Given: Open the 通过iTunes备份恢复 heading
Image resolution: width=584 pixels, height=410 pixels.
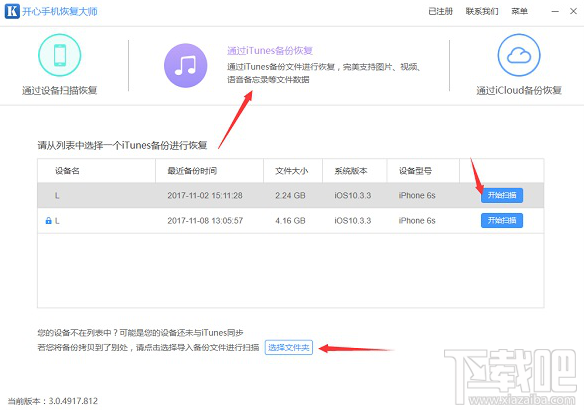Looking at the screenshot, I should click(x=270, y=51).
